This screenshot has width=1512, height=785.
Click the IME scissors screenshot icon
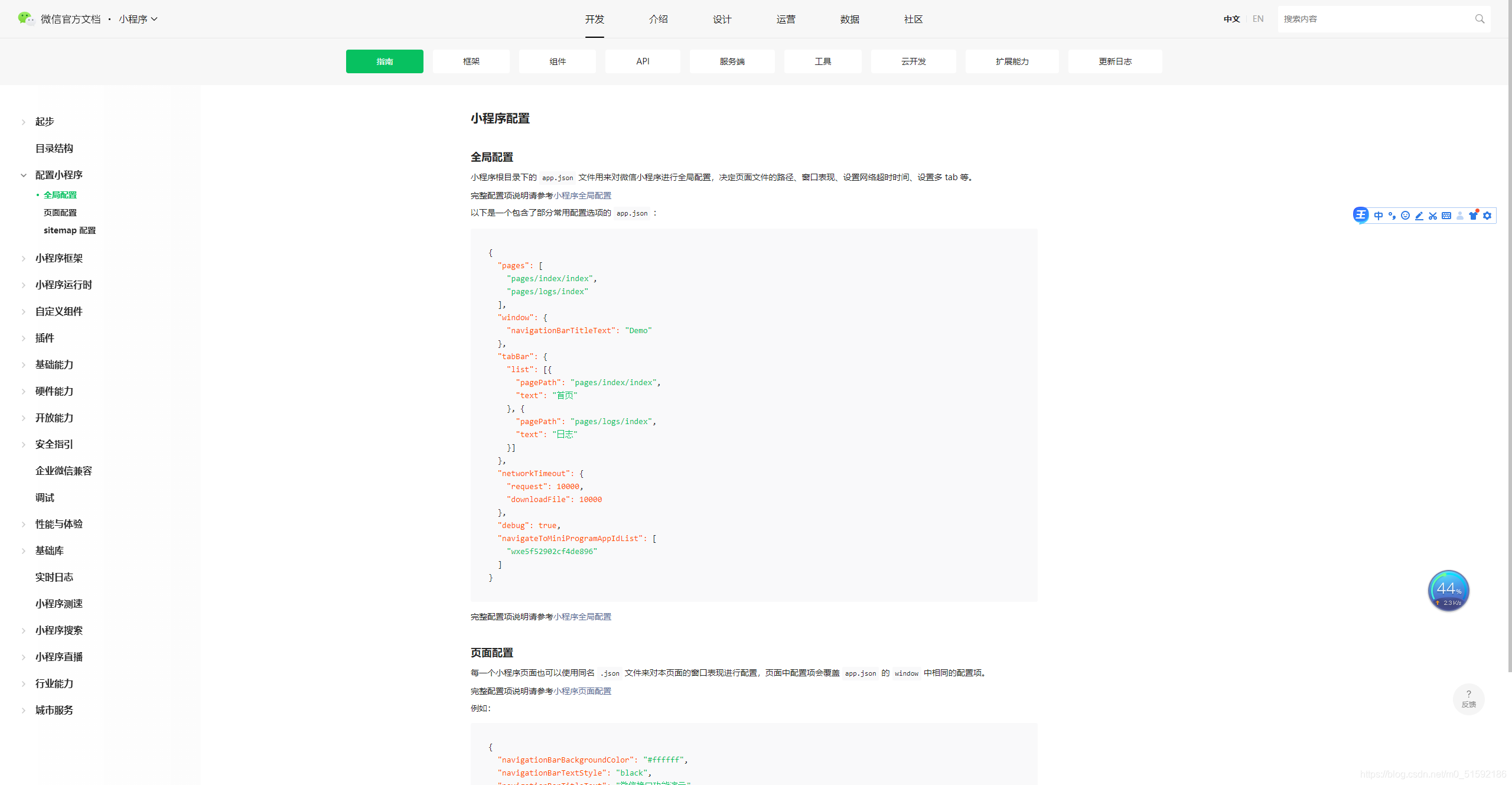point(1433,216)
